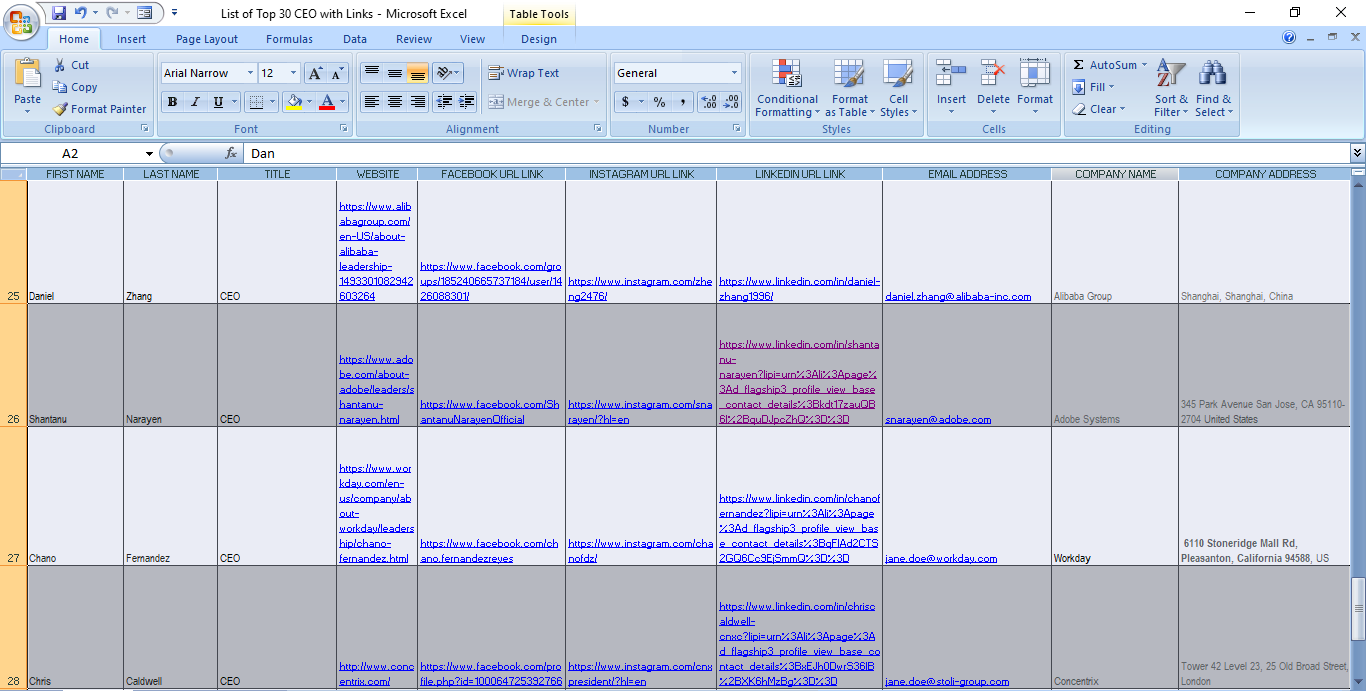Open Excel Help question mark
This screenshot has width=1366, height=691.
[1289, 38]
